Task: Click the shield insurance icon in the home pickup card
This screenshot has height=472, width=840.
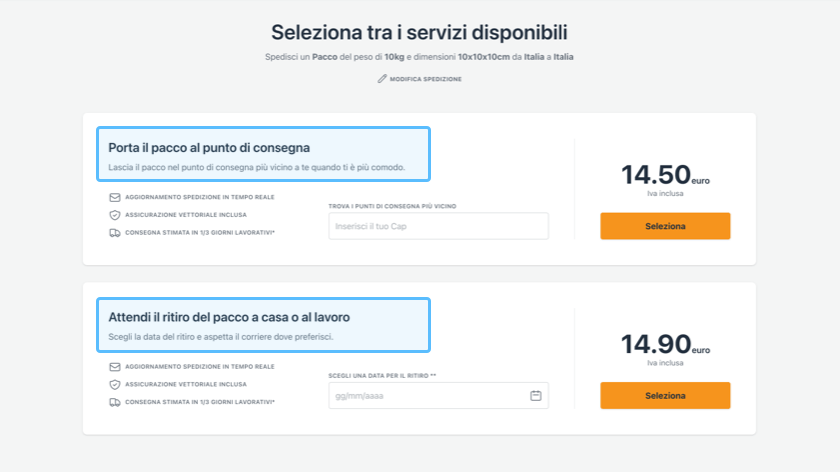Action: (115, 384)
